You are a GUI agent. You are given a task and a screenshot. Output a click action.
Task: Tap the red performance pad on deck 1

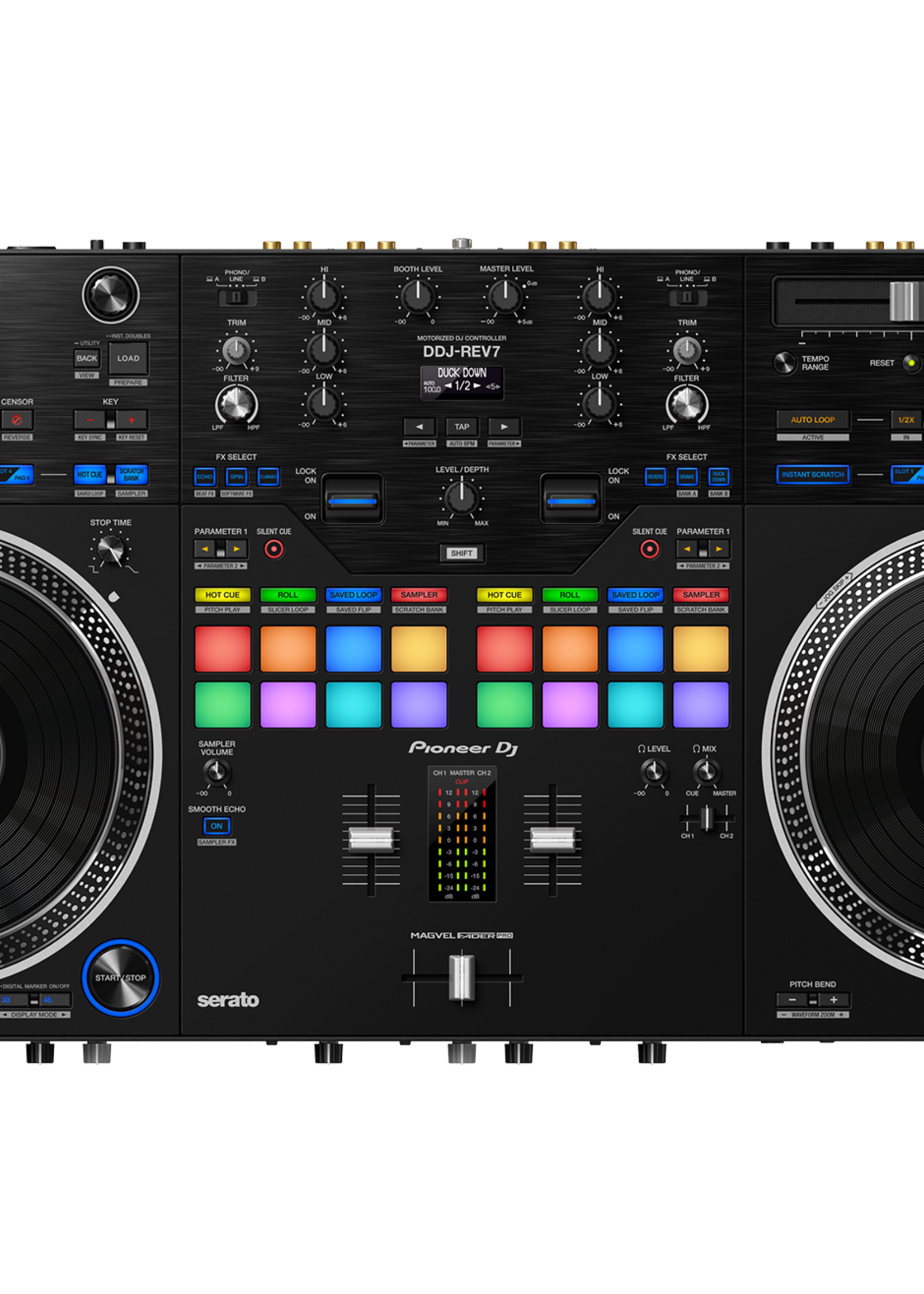223,649
